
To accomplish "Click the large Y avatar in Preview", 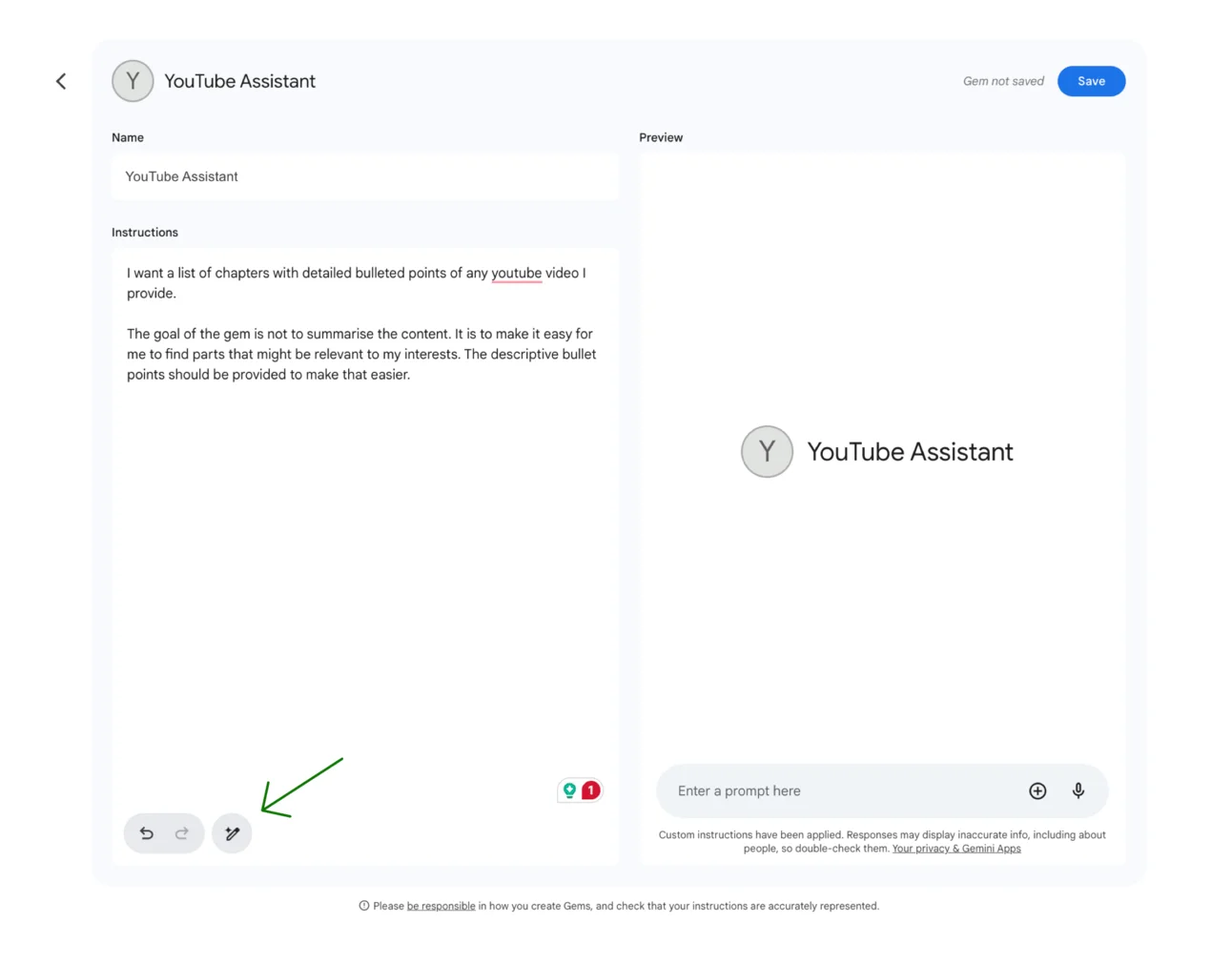I will 767,452.
